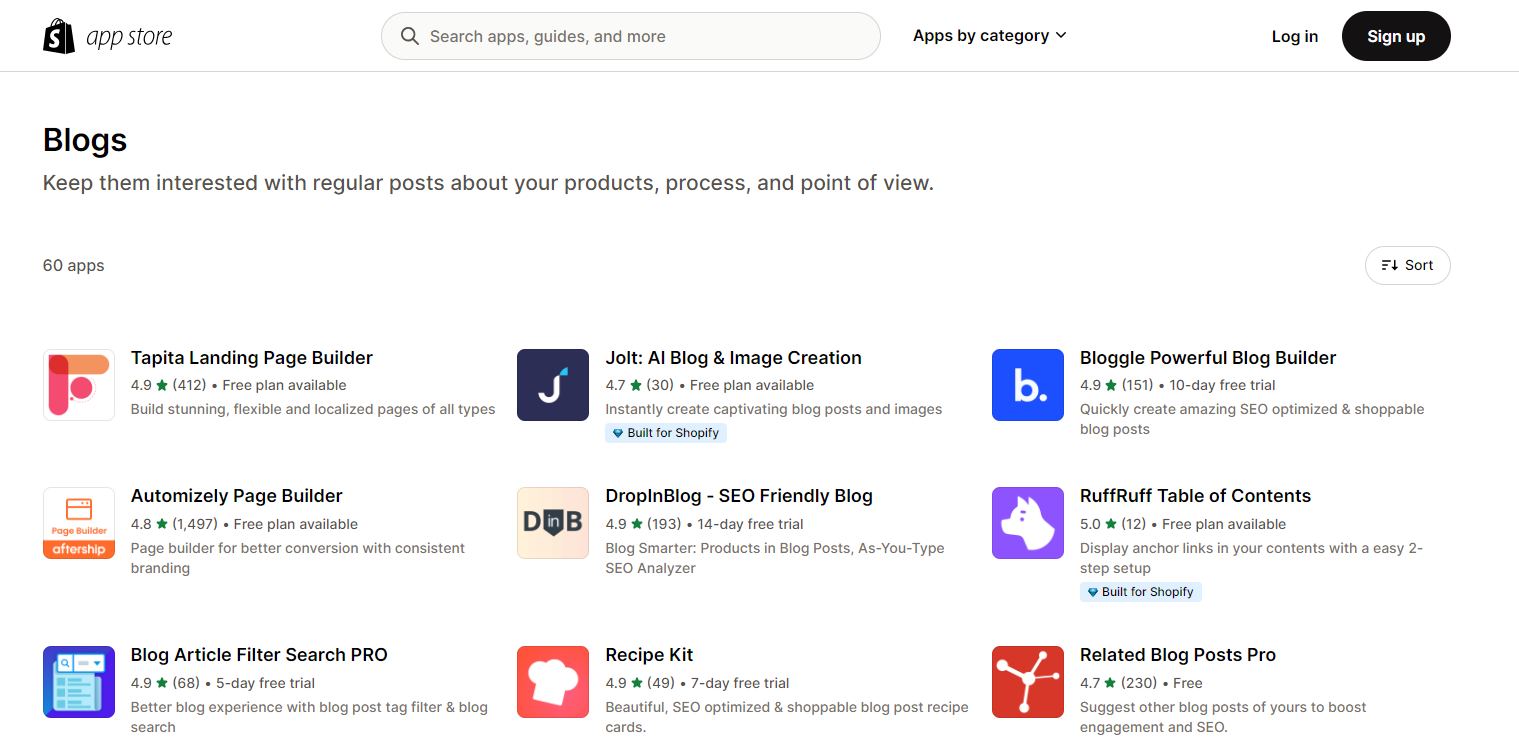Click the Blogs page heading
This screenshot has height=749, width=1519.
[85, 140]
